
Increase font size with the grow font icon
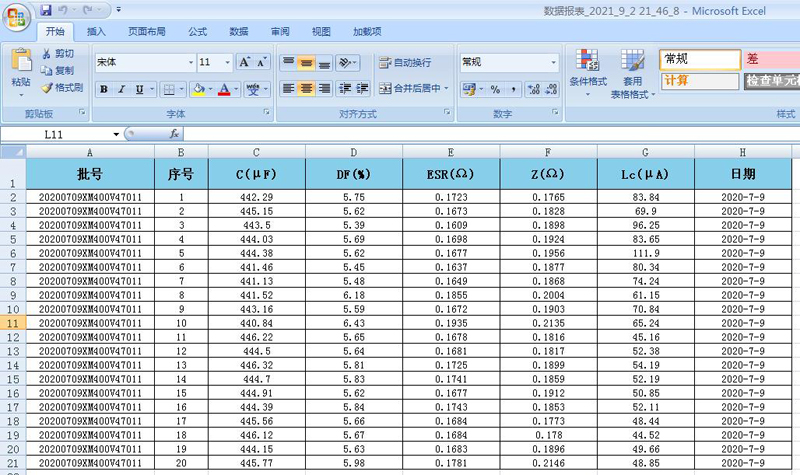coord(245,62)
